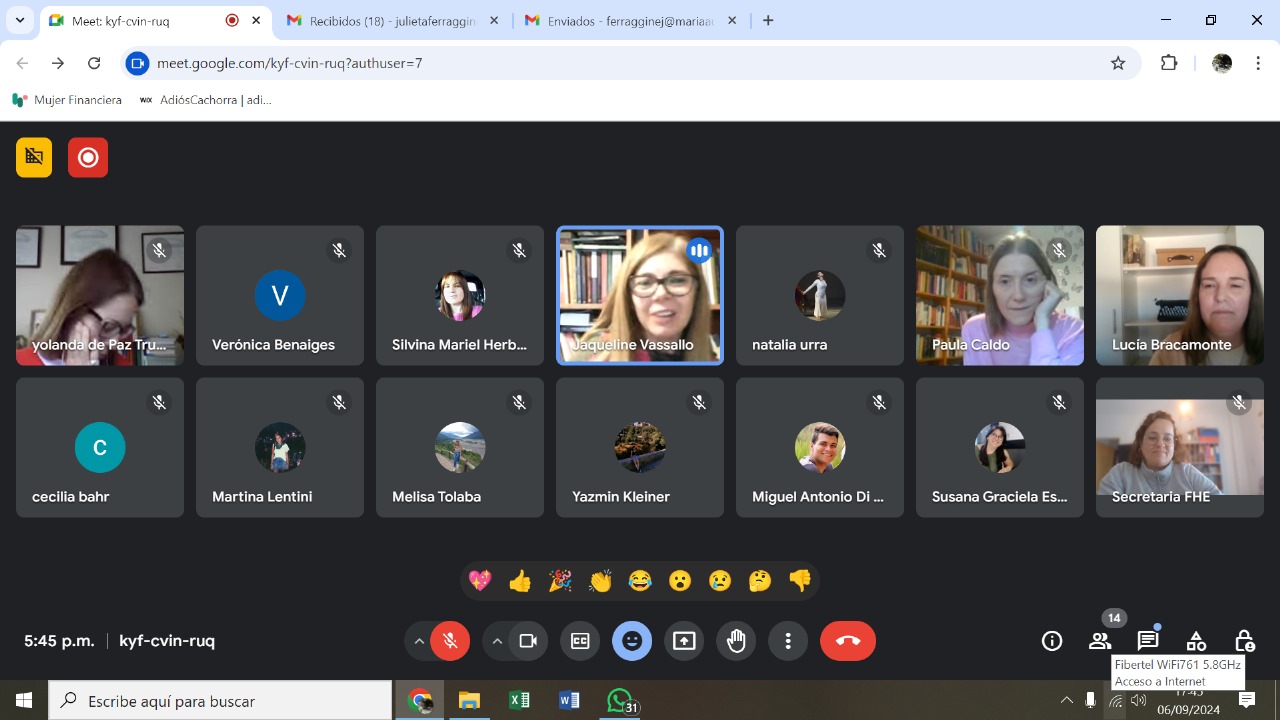The image size is (1280, 720).
Task: Open the in-call chat panel
Action: click(x=1148, y=641)
